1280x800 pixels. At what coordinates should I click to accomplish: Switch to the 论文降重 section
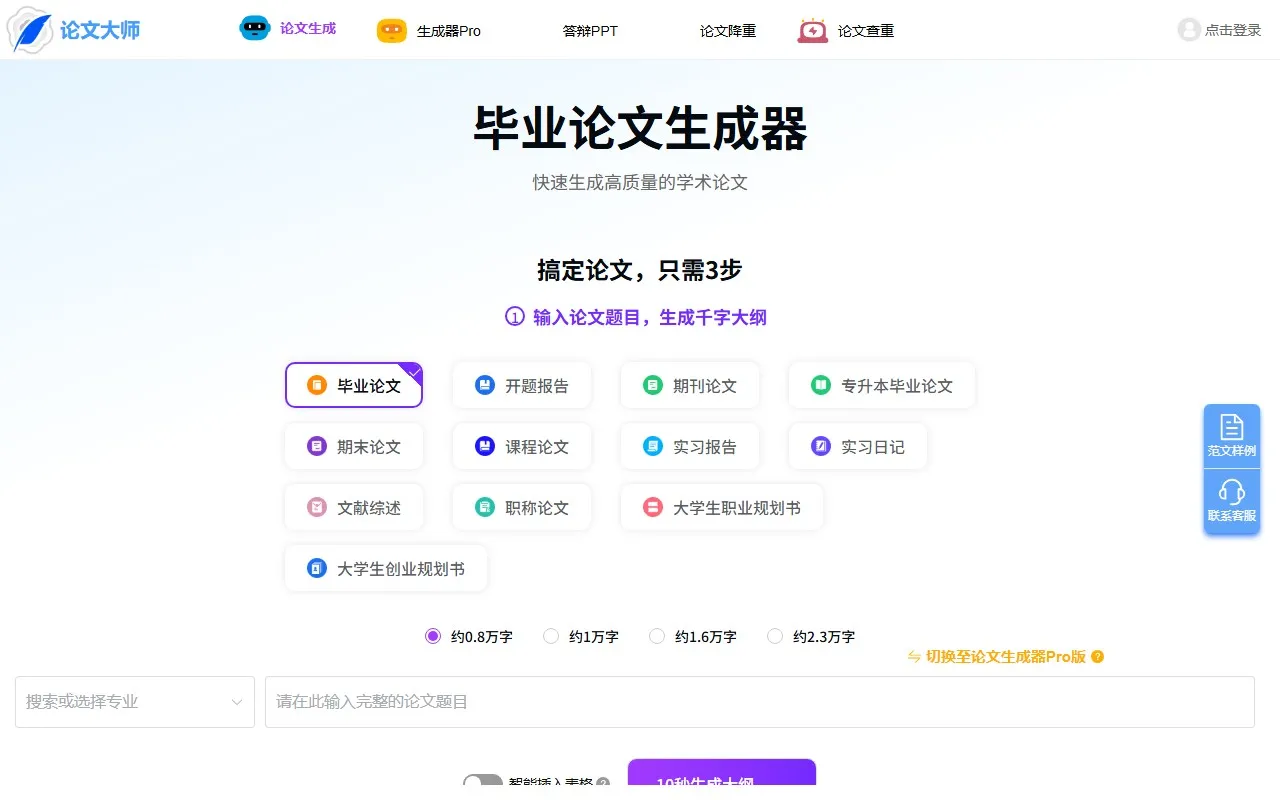[x=728, y=31]
